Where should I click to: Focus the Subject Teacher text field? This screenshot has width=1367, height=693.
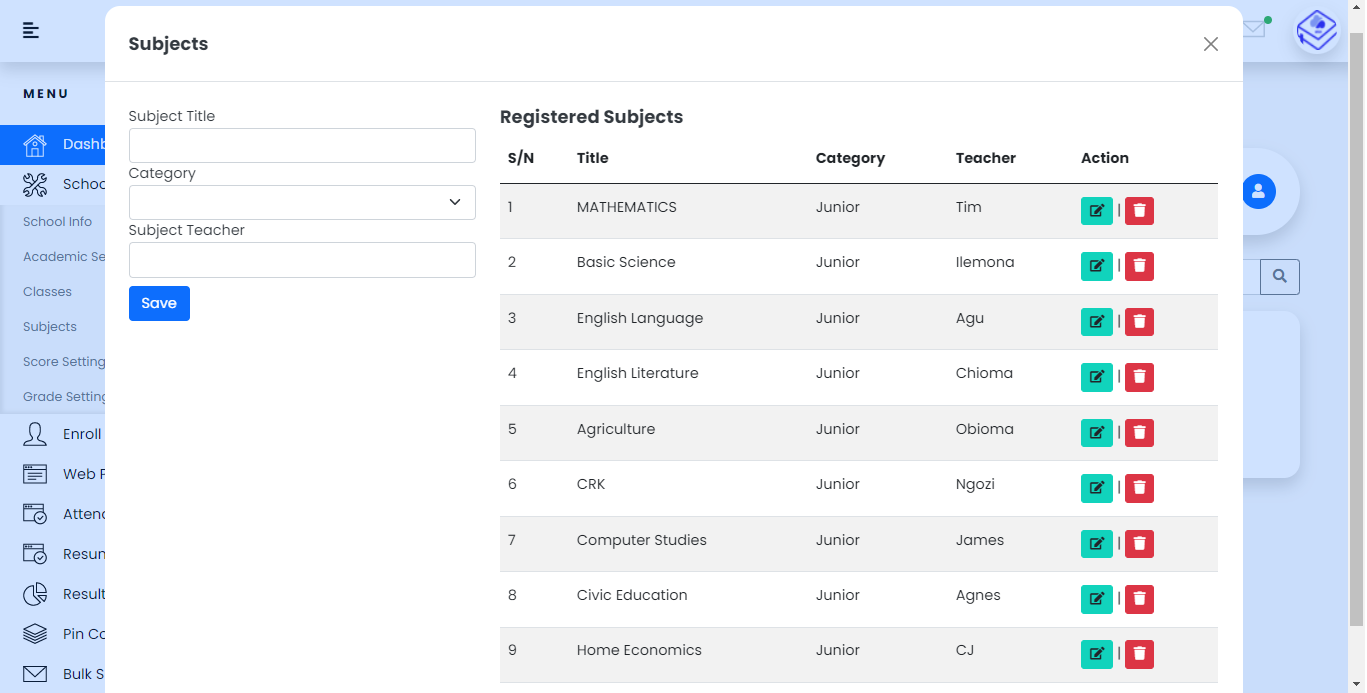coord(302,260)
